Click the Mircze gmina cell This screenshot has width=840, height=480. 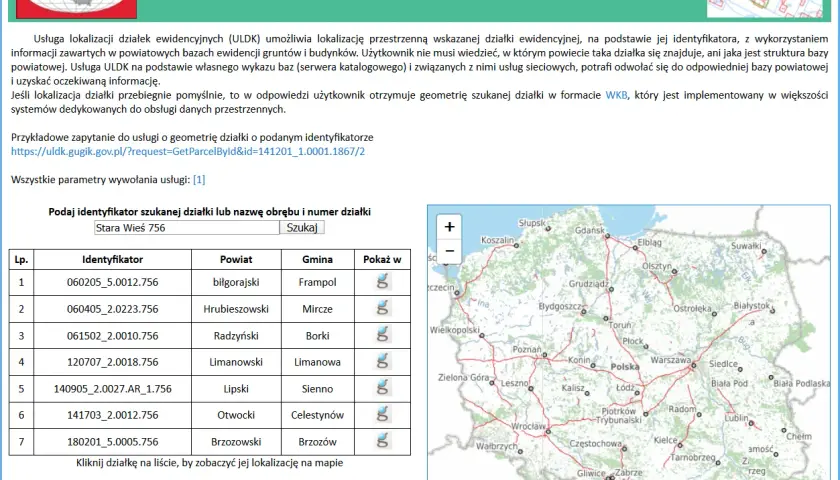318,309
